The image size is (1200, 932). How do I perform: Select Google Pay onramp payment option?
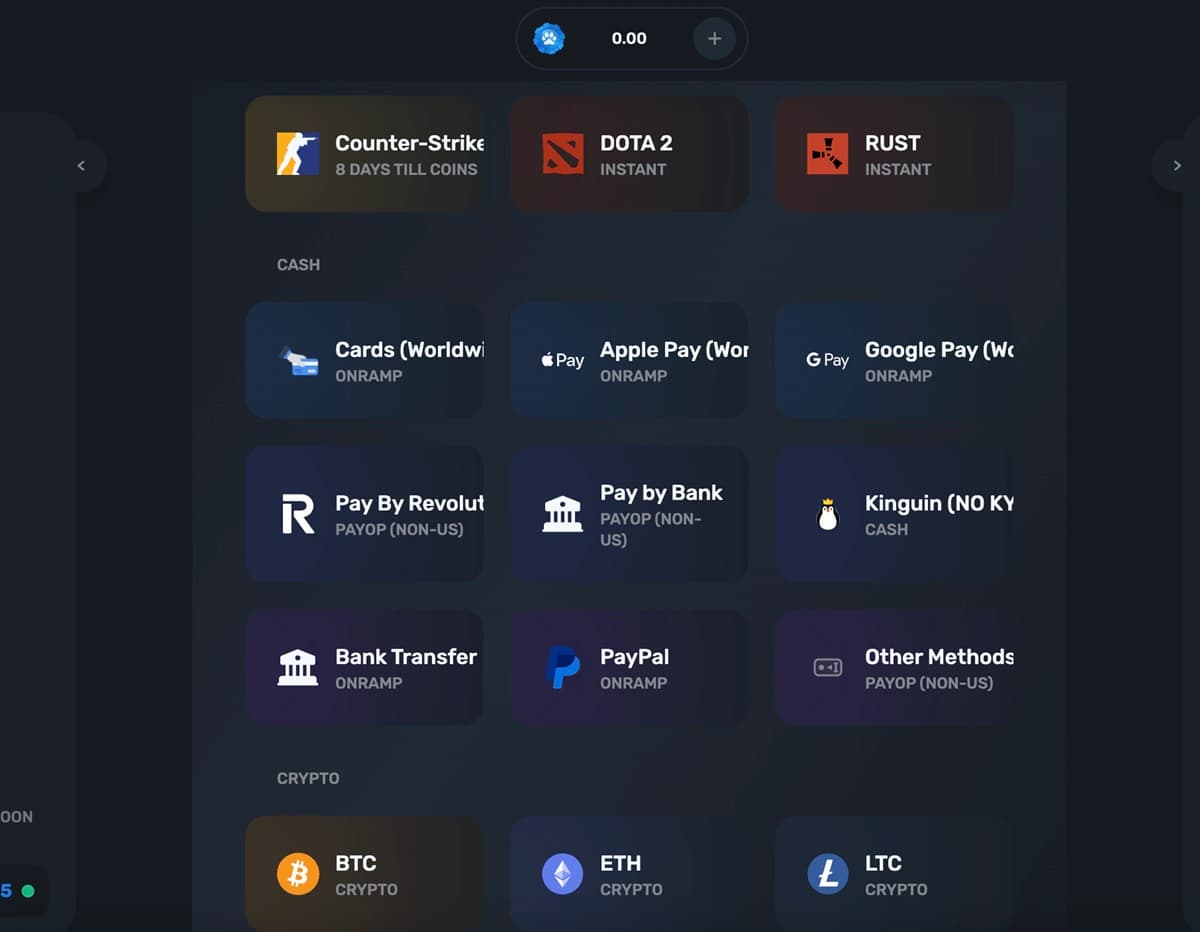coord(894,360)
